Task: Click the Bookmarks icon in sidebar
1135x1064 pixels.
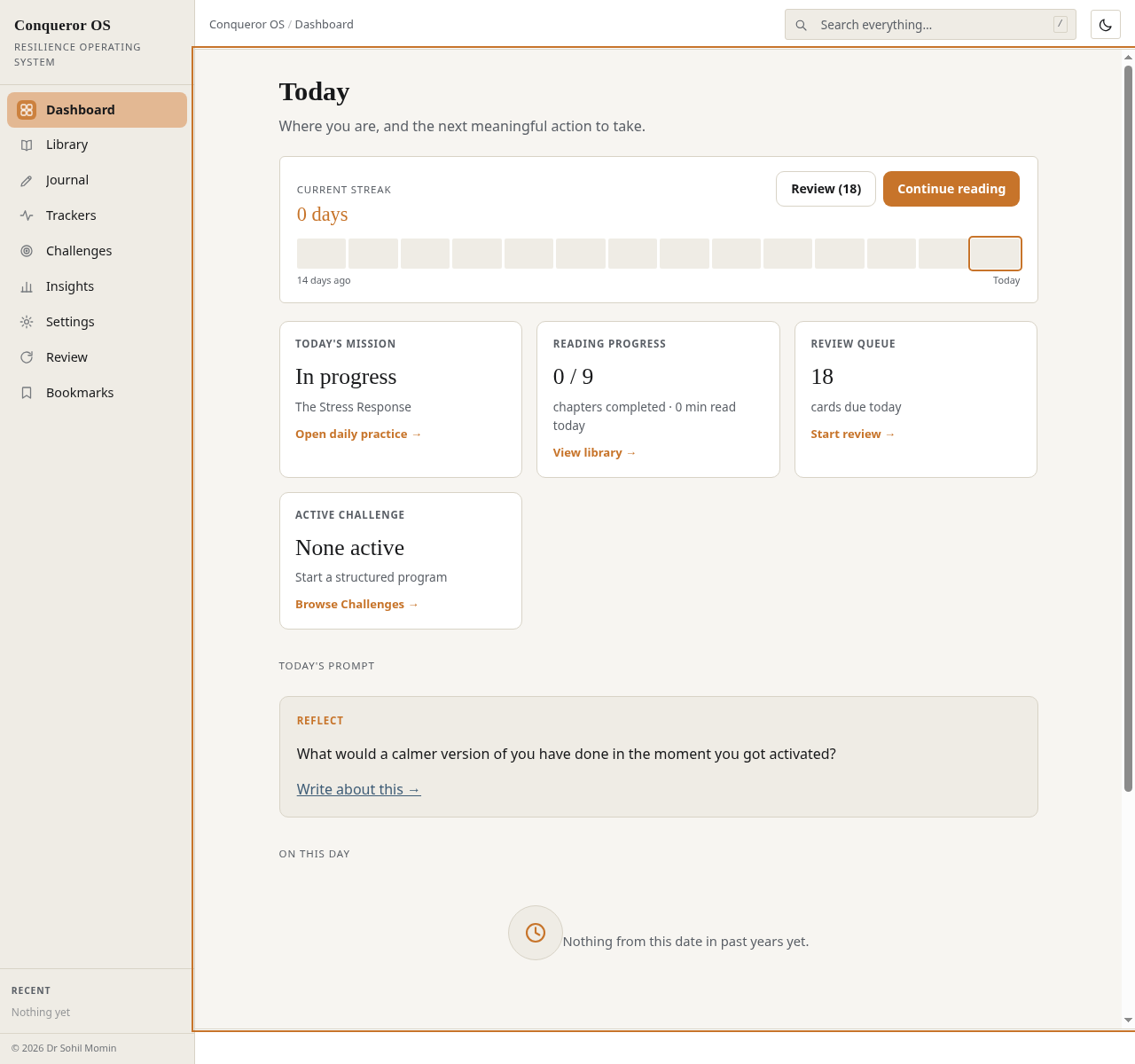Action: pos(27,393)
